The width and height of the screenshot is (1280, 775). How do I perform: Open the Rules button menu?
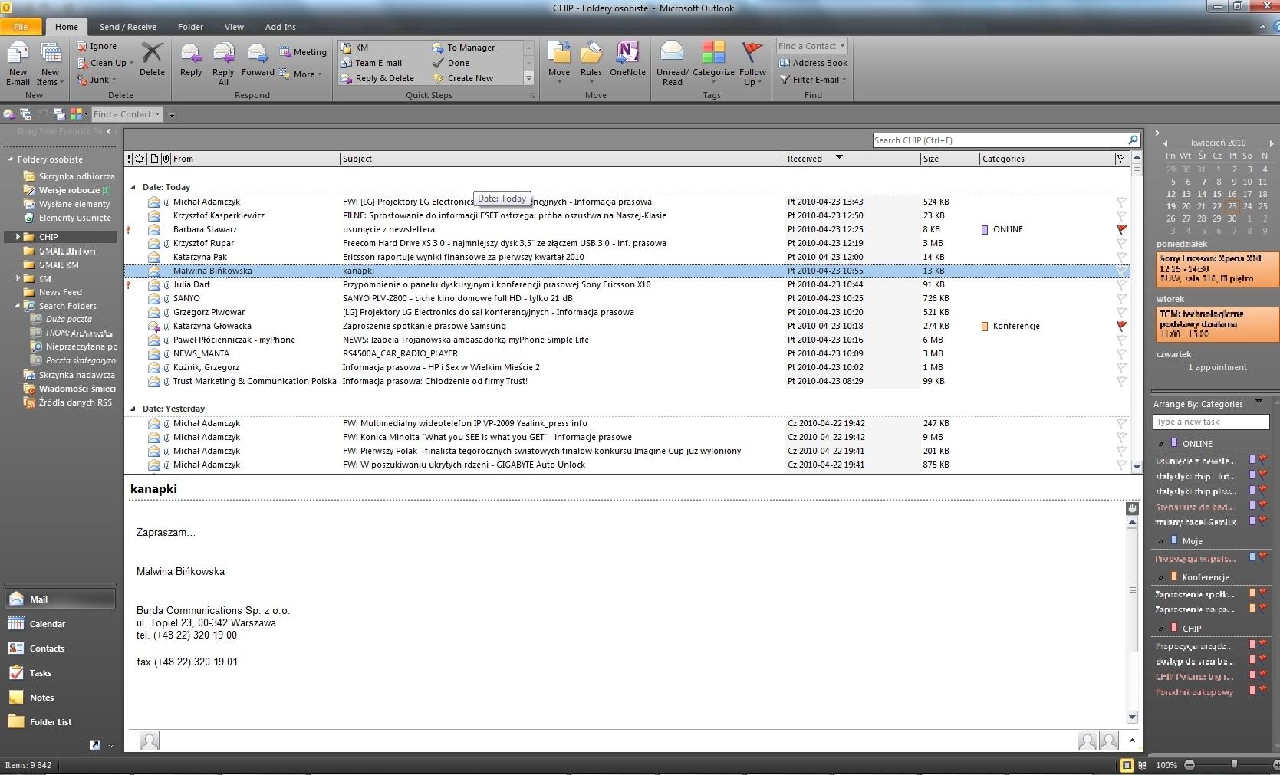point(591,62)
